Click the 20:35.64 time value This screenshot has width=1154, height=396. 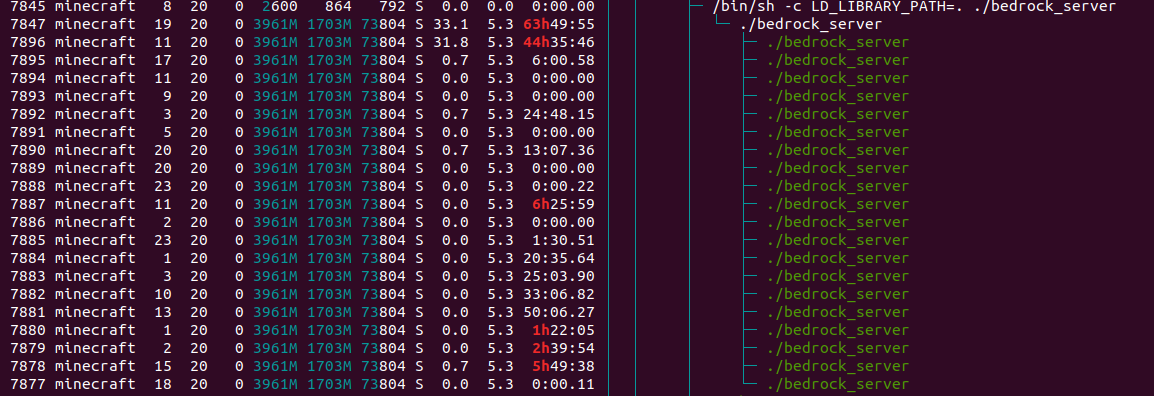[559, 258]
